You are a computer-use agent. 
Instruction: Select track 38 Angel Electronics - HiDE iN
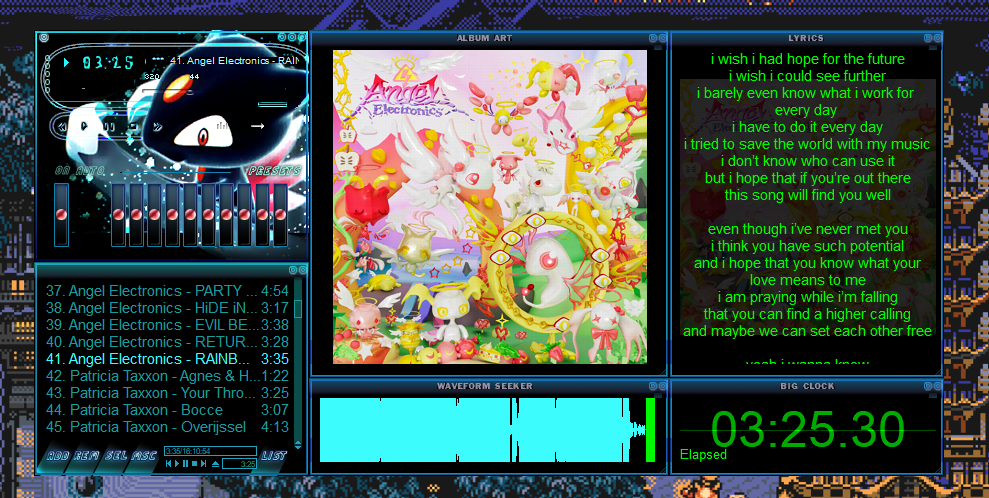click(x=167, y=308)
